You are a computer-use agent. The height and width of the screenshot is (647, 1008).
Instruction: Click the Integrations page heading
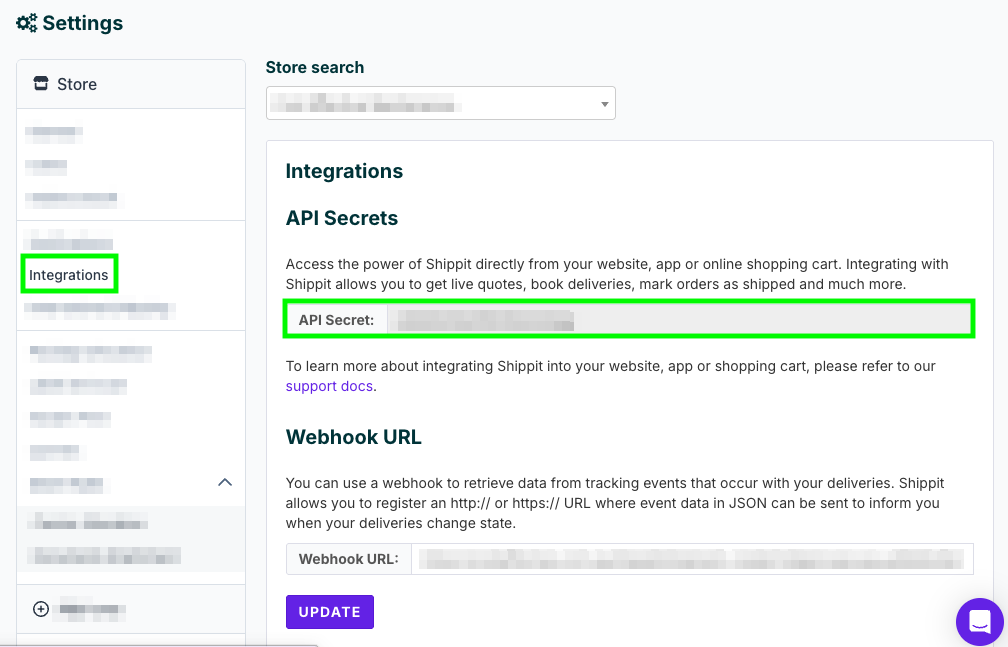tap(345, 171)
